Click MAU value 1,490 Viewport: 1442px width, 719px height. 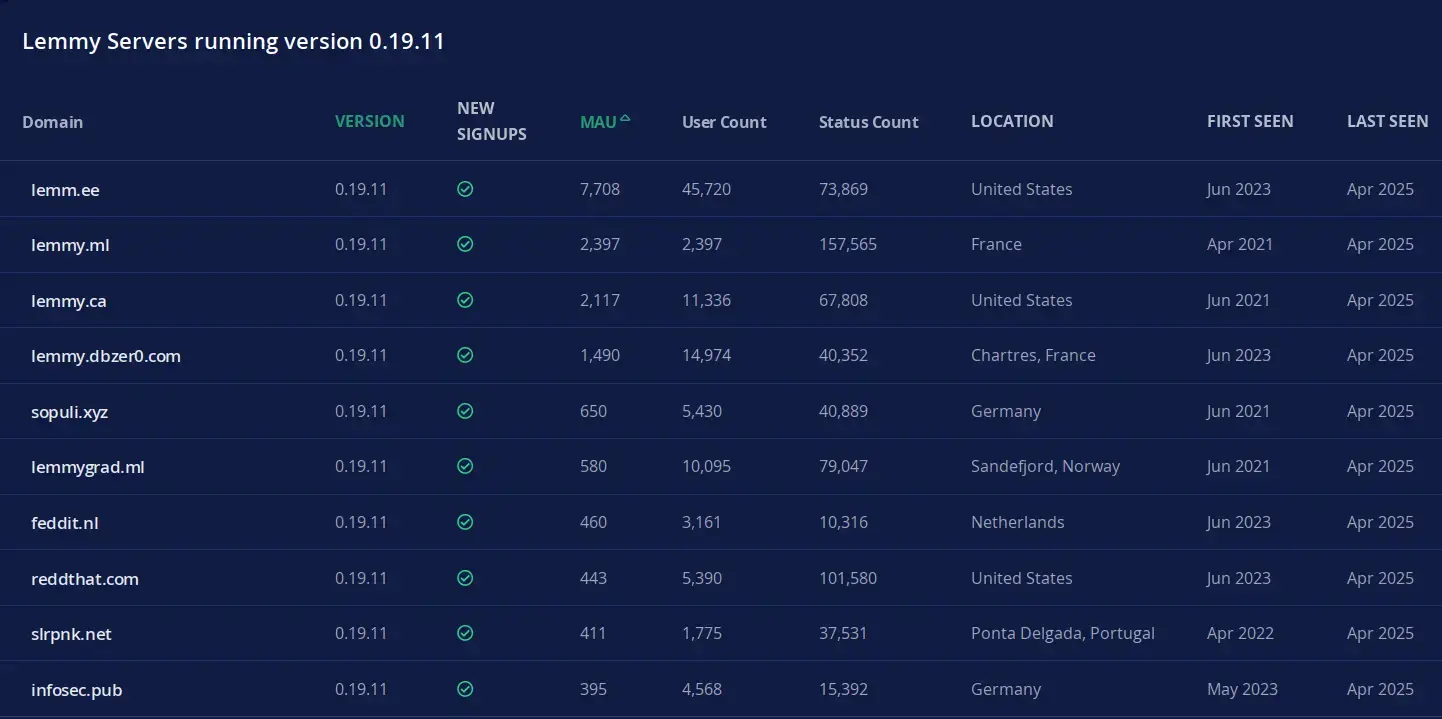point(600,355)
